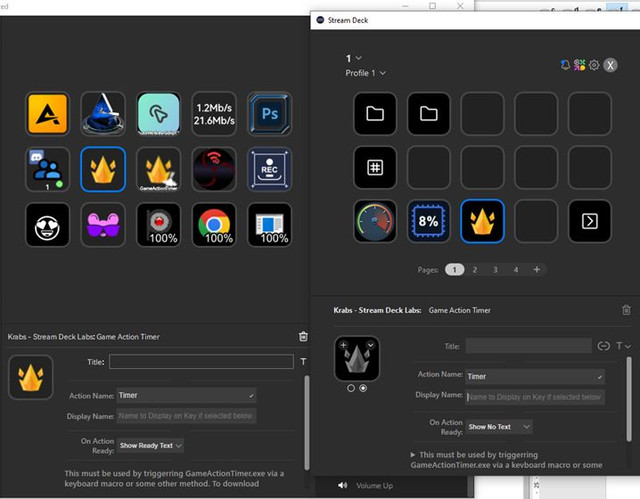Screen dimensions: 640x499
Task: Open the Photoshop Ps key
Action: tap(269, 114)
